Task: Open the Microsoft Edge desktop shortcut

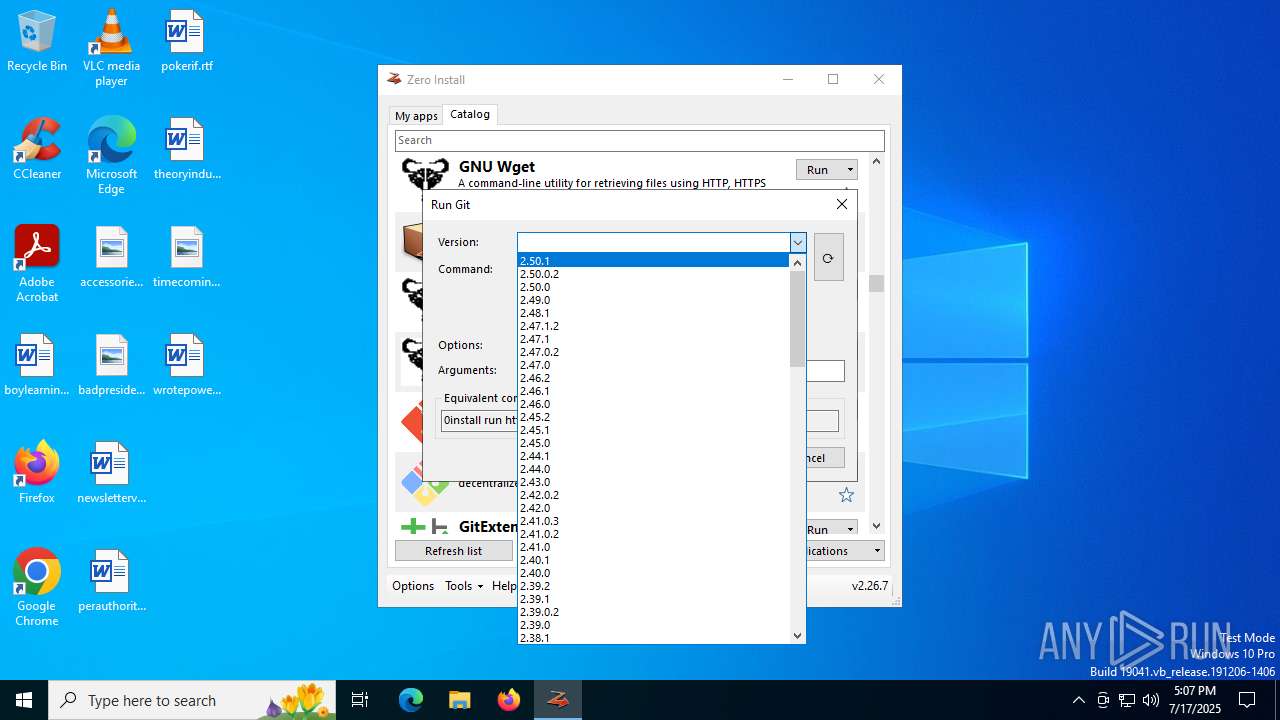Action: click(x=111, y=156)
